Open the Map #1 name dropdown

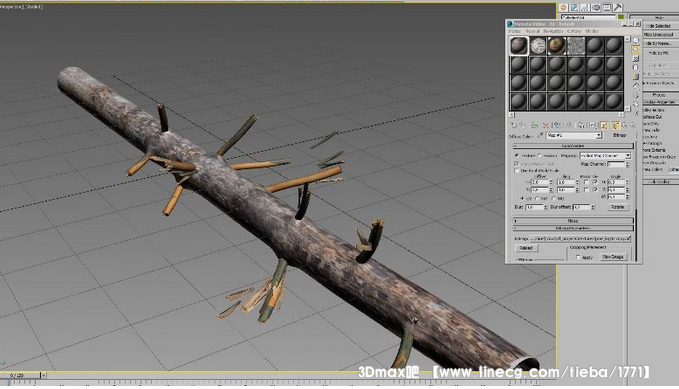574,136
